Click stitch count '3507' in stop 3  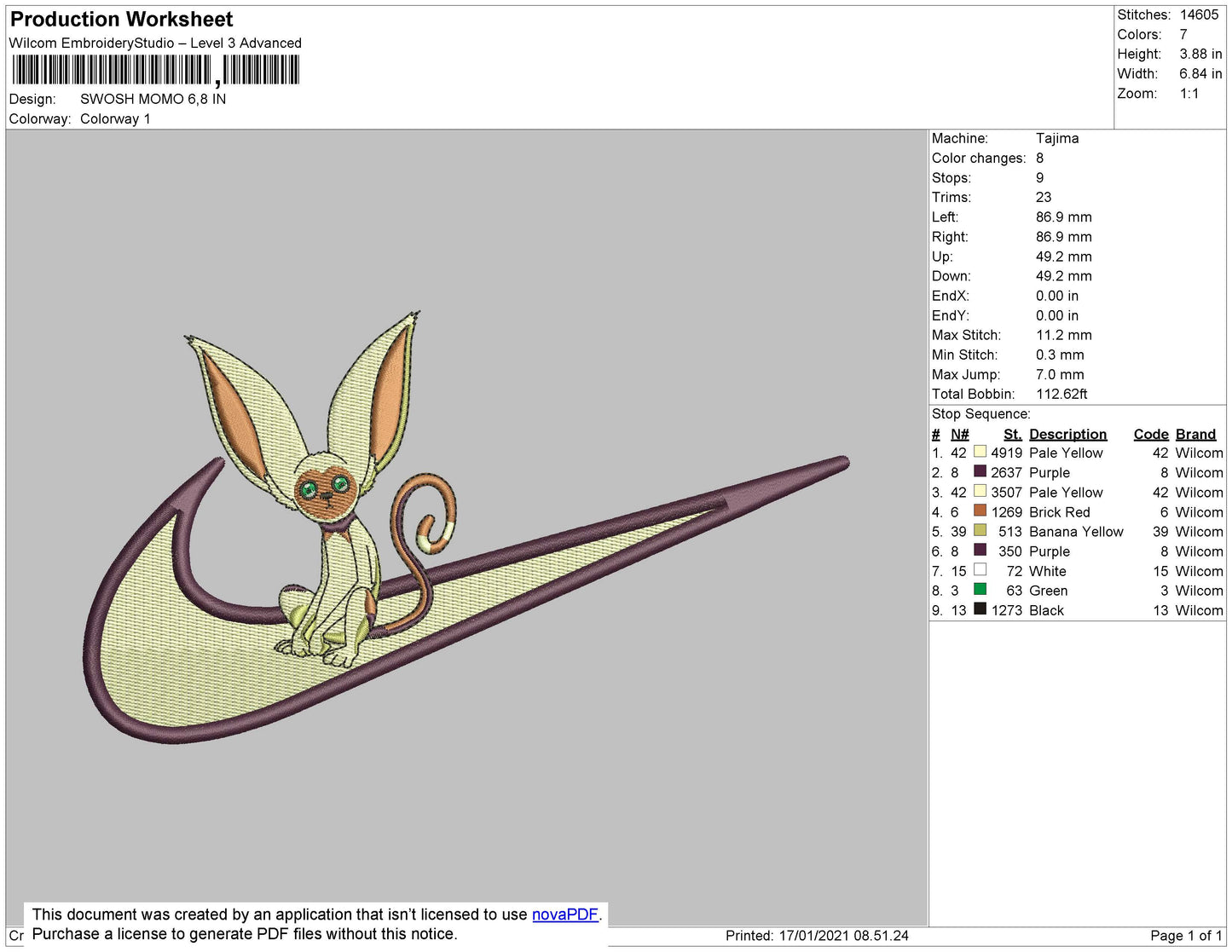point(1006,492)
